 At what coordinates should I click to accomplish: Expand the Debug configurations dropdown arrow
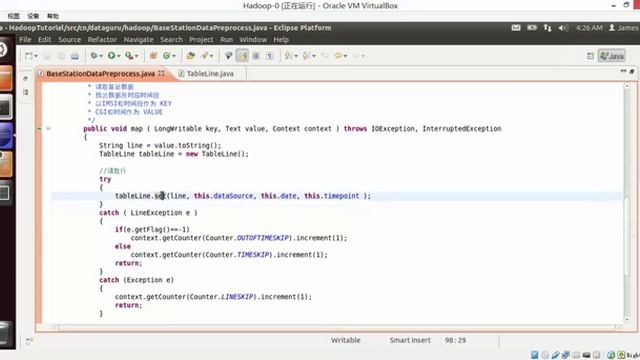(101, 56)
